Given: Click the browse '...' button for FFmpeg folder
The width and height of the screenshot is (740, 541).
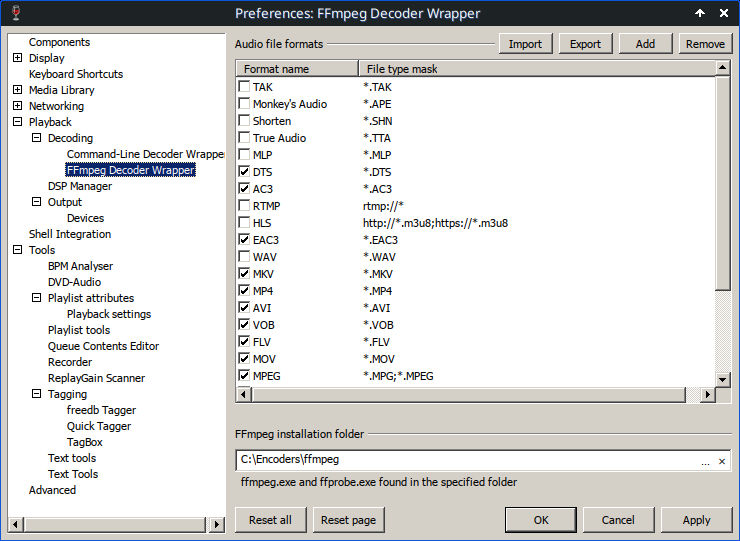Looking at the screenshot, I should point(705,462).
